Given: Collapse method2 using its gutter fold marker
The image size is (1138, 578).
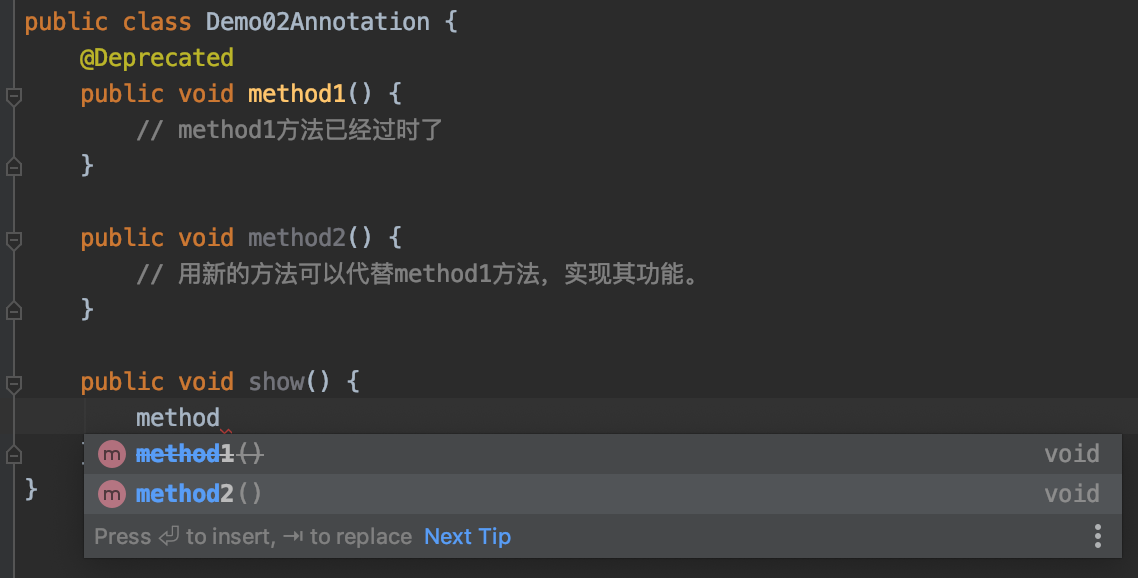Looking at the screenshot, I should (14, 239).
